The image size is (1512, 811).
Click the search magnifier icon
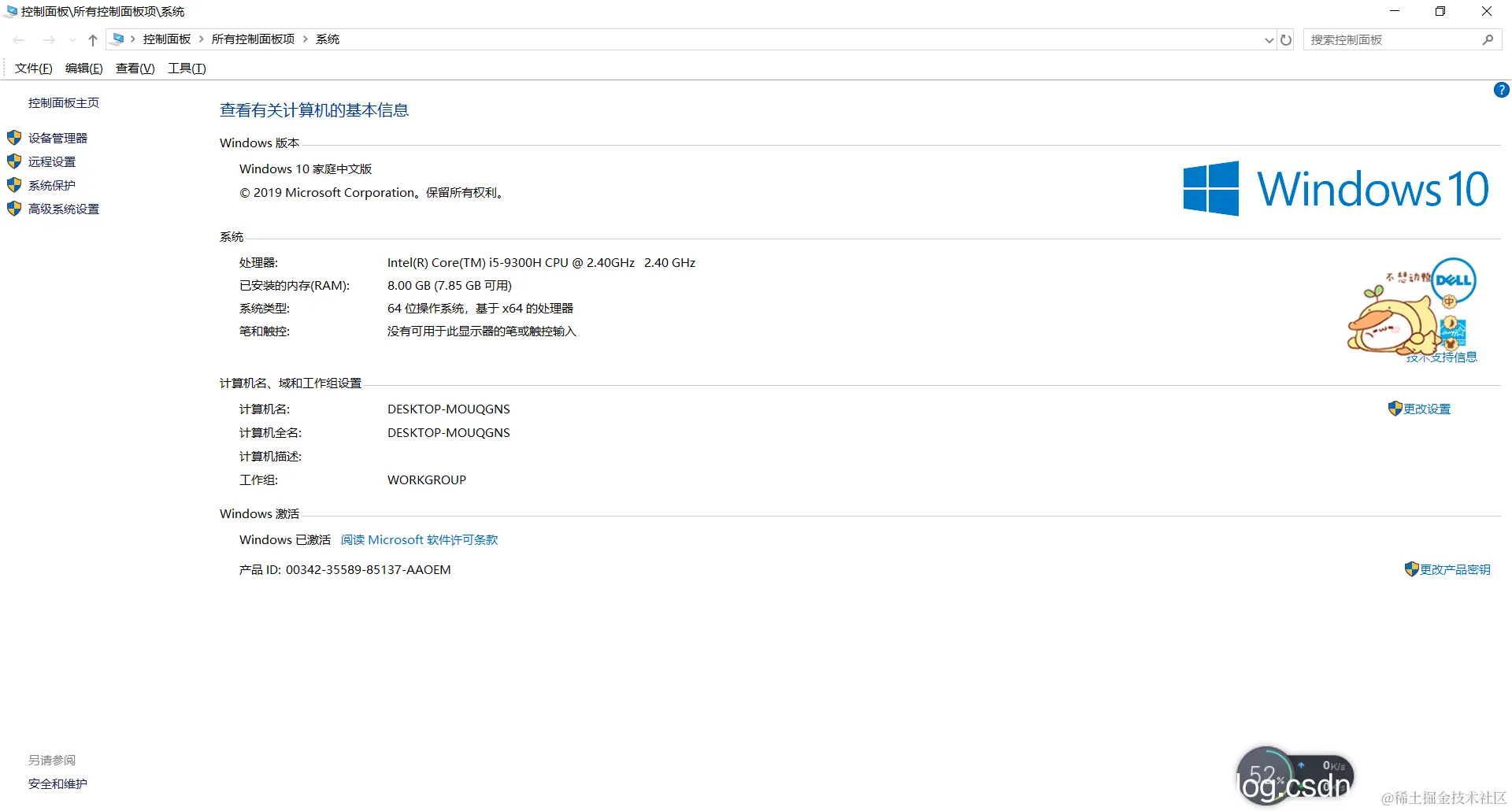click(x=1488, y=39)
